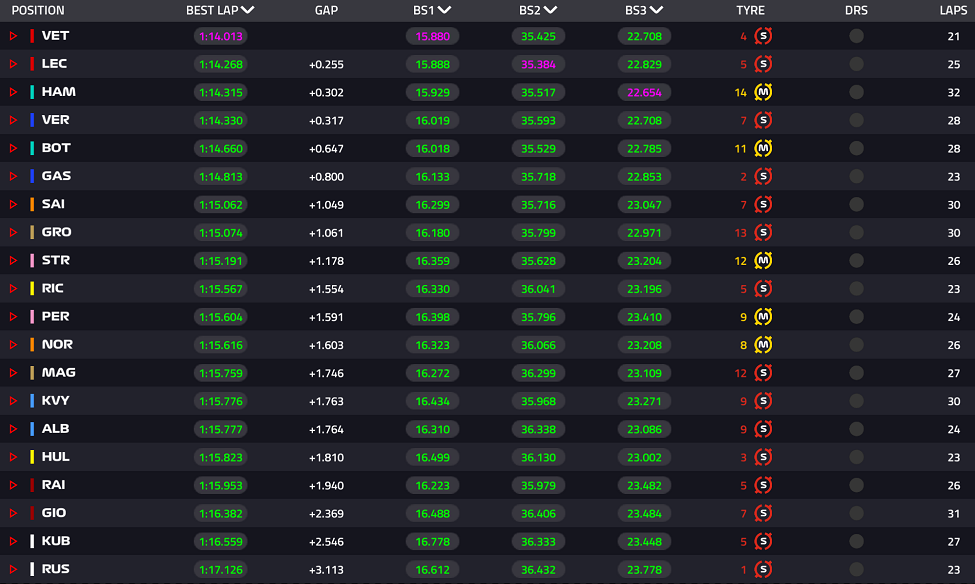Select the TYRE column header
This screenshot has width=975, height=584.
(x=750, y=10)
